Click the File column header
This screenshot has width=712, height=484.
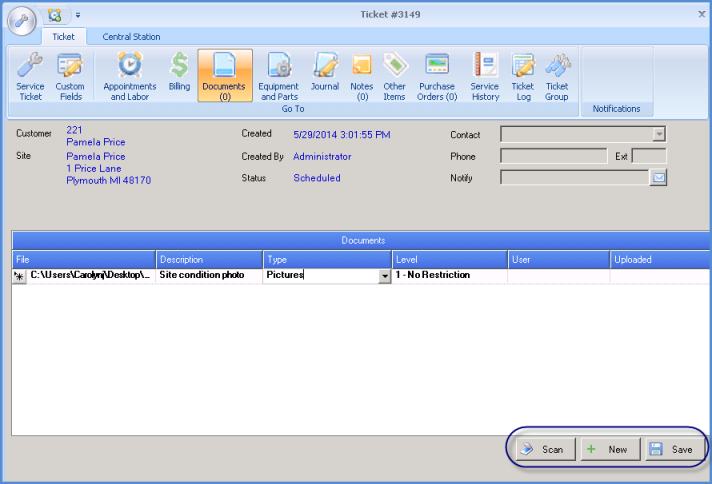84,260
